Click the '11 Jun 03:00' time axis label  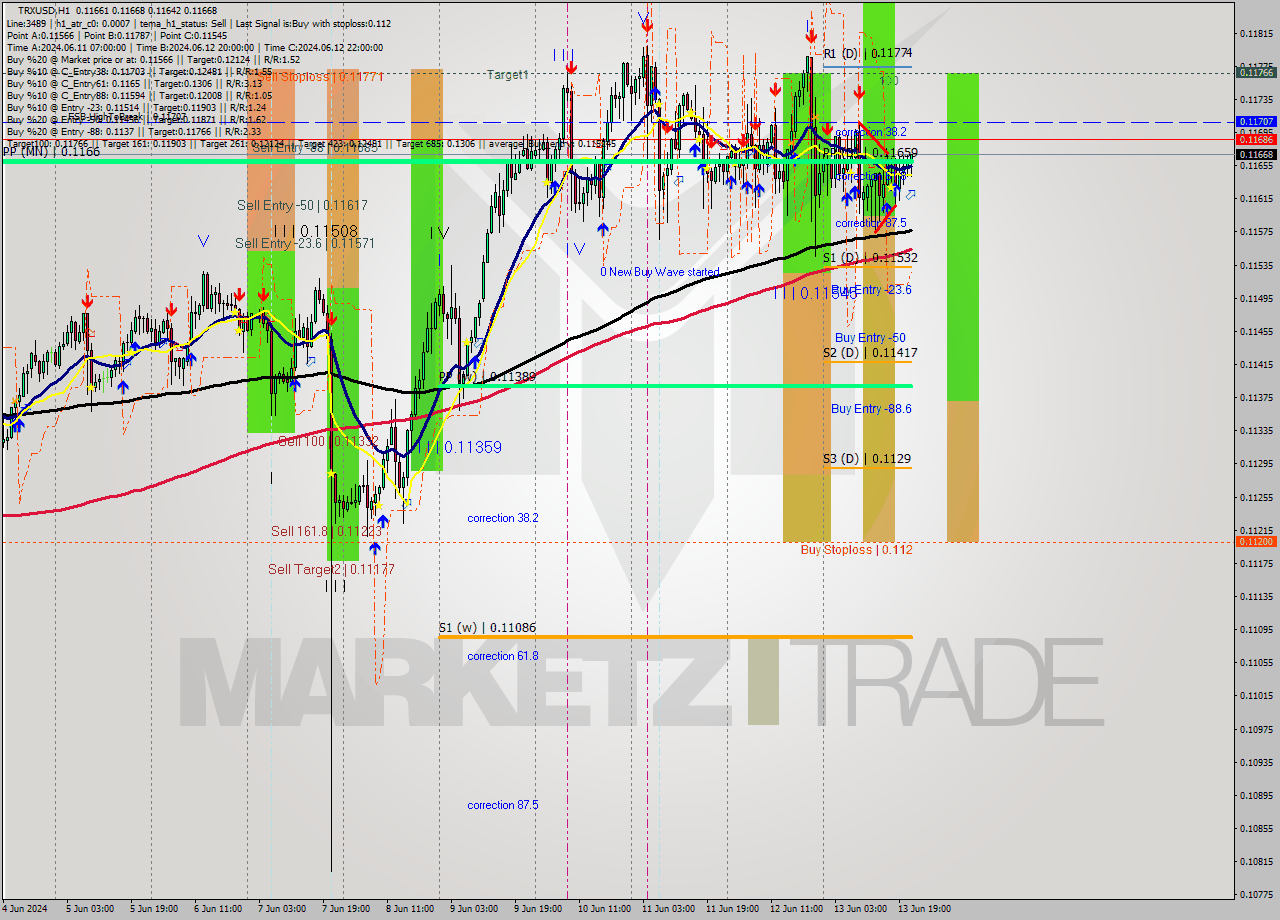click(x=668, y=909)
